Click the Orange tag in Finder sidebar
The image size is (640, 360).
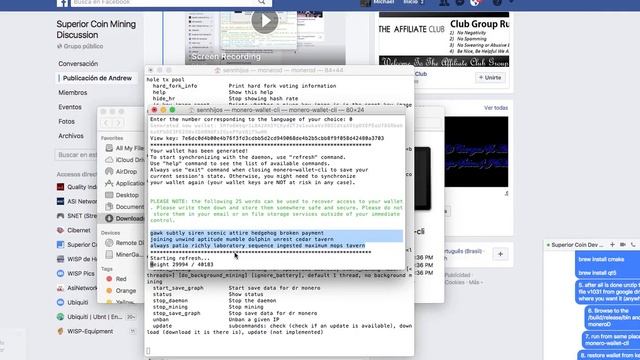tap(121, 291)
